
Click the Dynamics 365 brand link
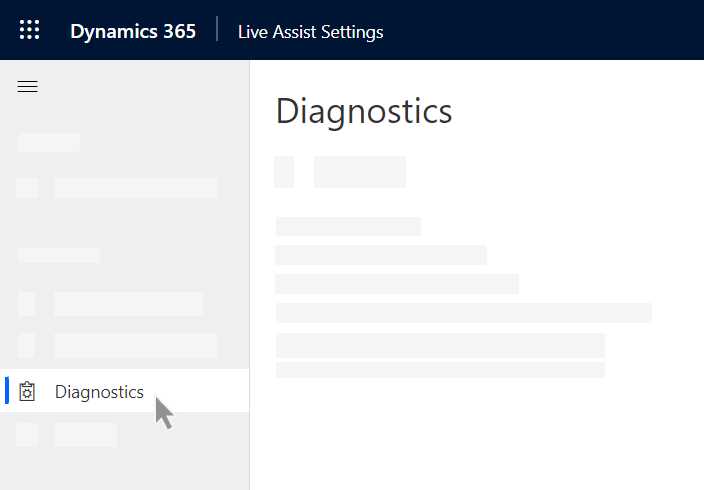pos(133,31)
